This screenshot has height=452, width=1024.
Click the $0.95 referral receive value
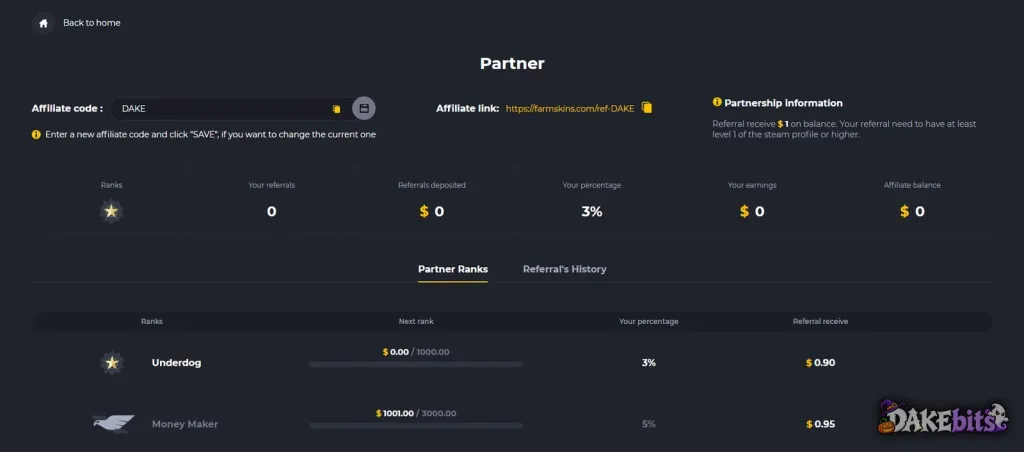(820, 424)
